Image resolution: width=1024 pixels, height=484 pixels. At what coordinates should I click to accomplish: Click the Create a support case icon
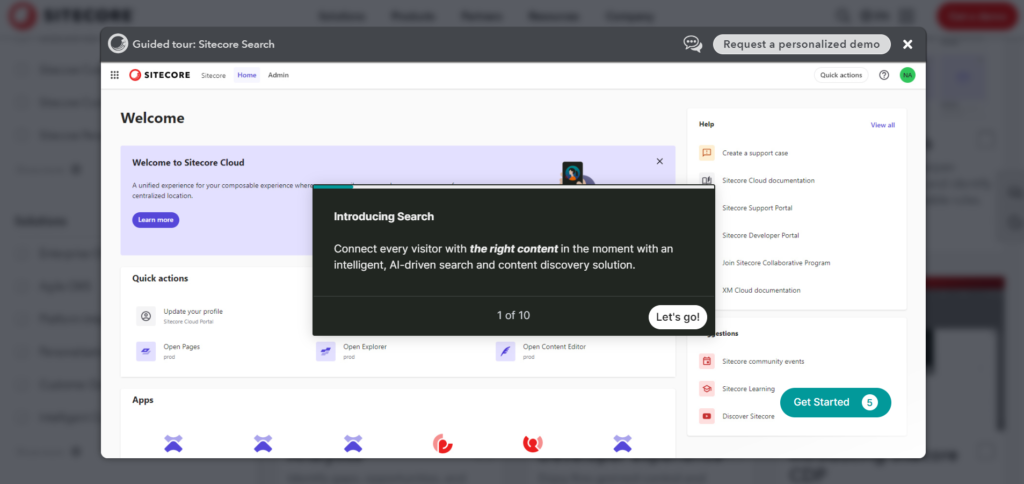click(x=707, y=153)
